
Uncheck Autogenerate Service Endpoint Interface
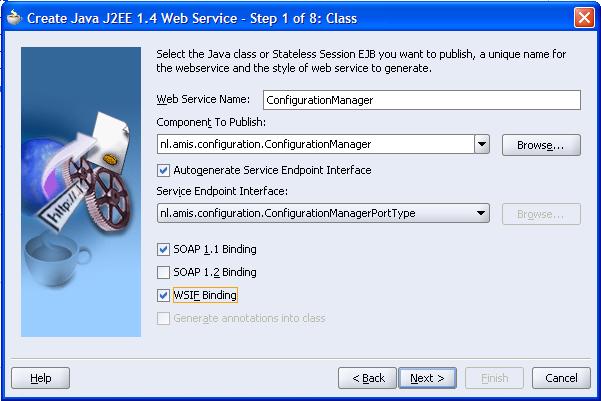[163, 170]
